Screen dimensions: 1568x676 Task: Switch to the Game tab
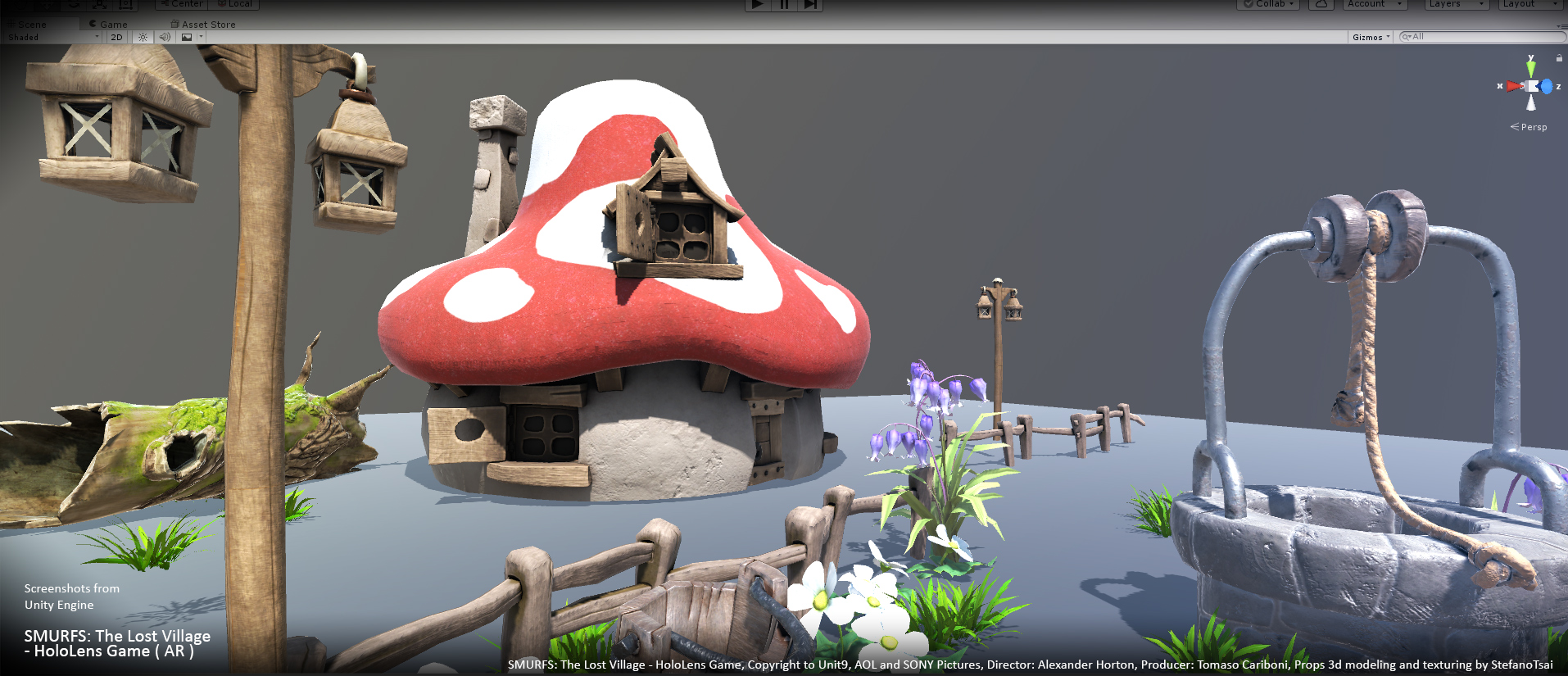click(x=108, y=25)
